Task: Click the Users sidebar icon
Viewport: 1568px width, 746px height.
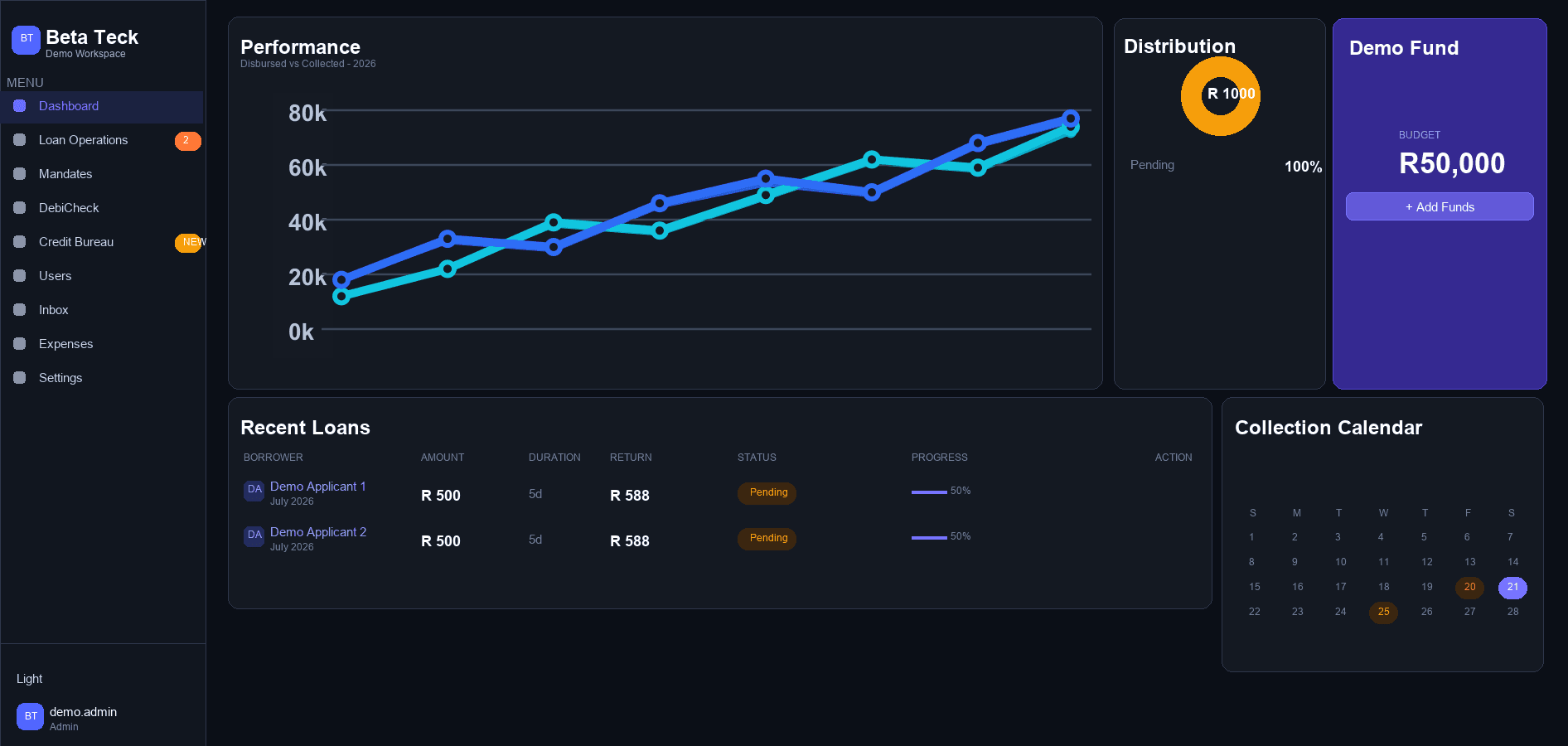Action: (20, 276)
